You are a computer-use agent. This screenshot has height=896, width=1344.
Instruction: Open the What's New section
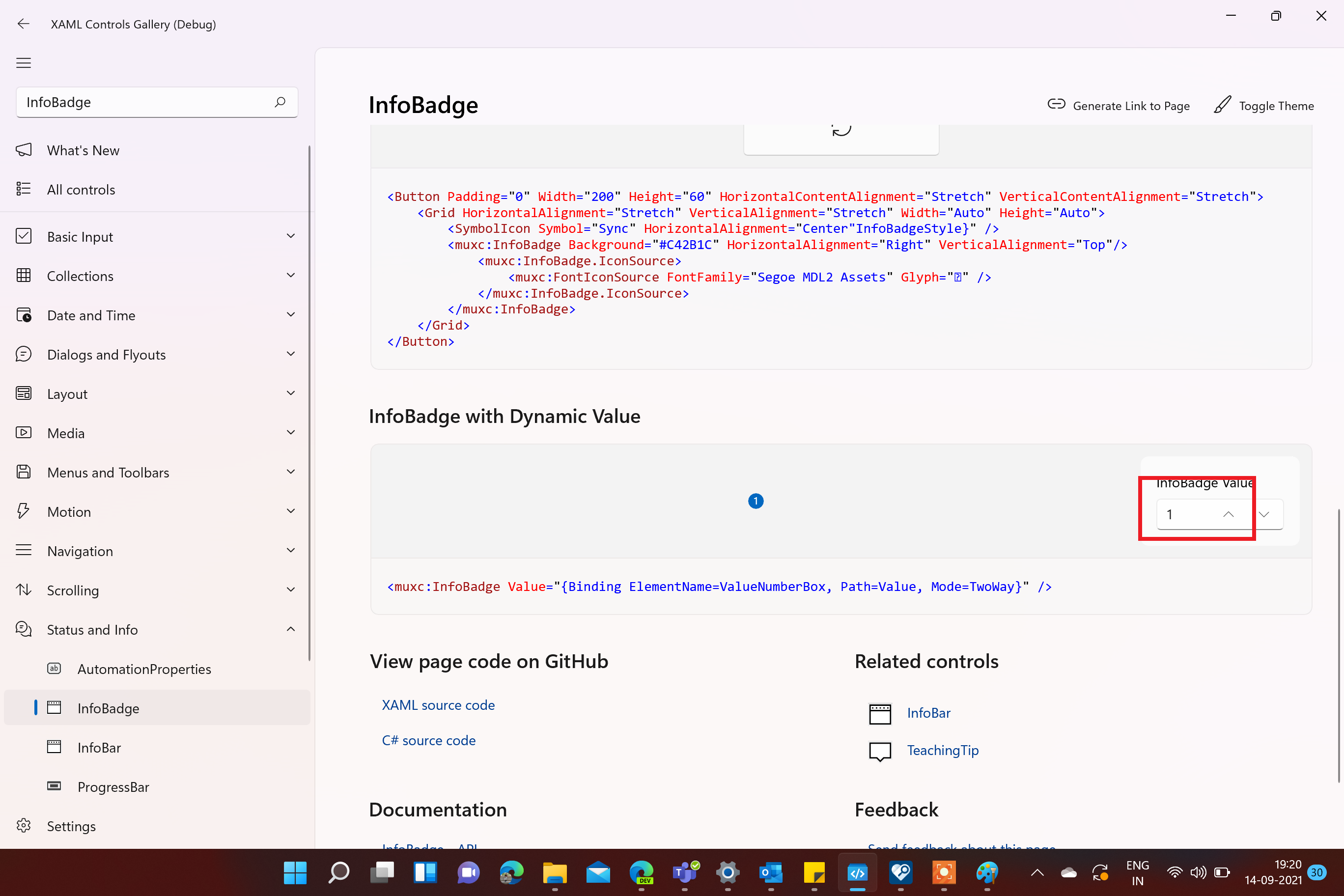pyautogui.click(x=84, y=150)
